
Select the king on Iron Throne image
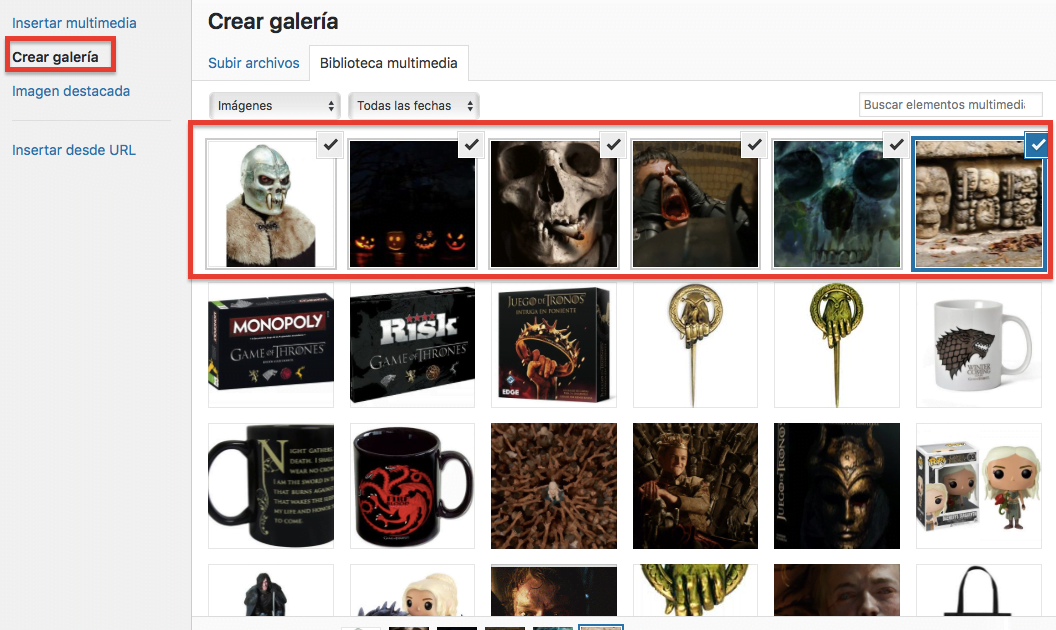(x=695, y=486)
